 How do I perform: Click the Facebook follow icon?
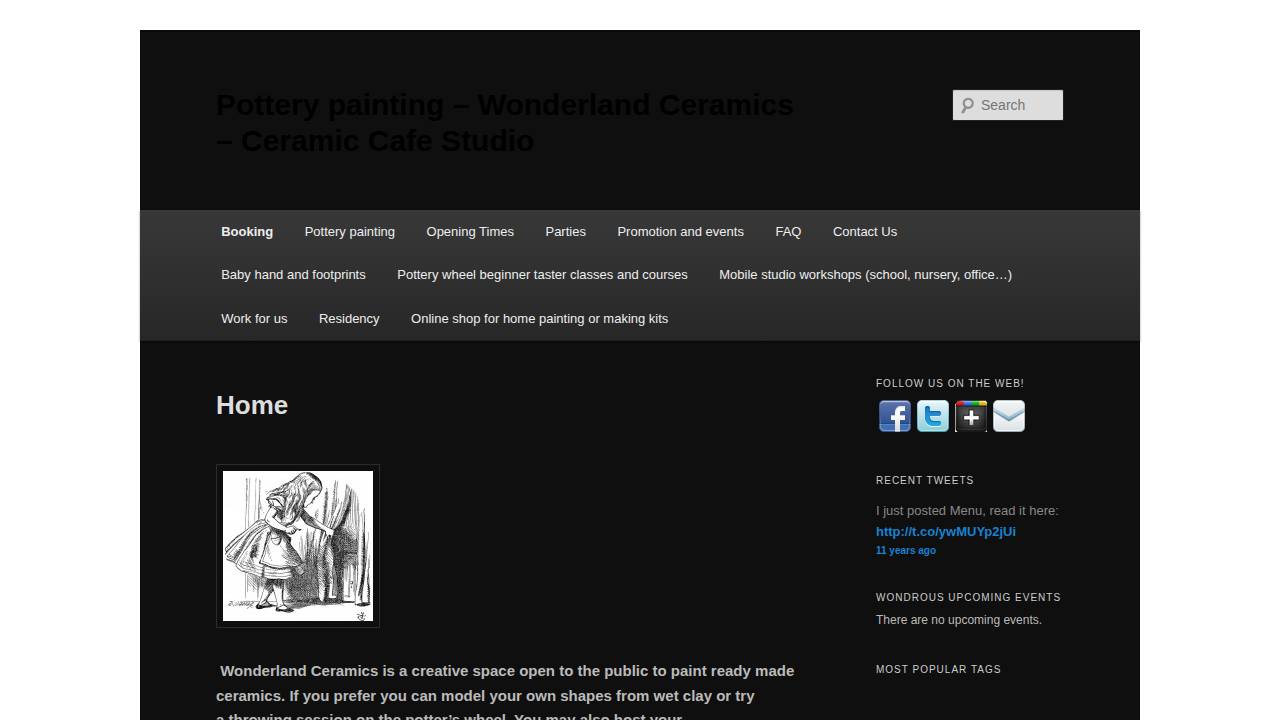pyautogui.click(x=894, y=416)
